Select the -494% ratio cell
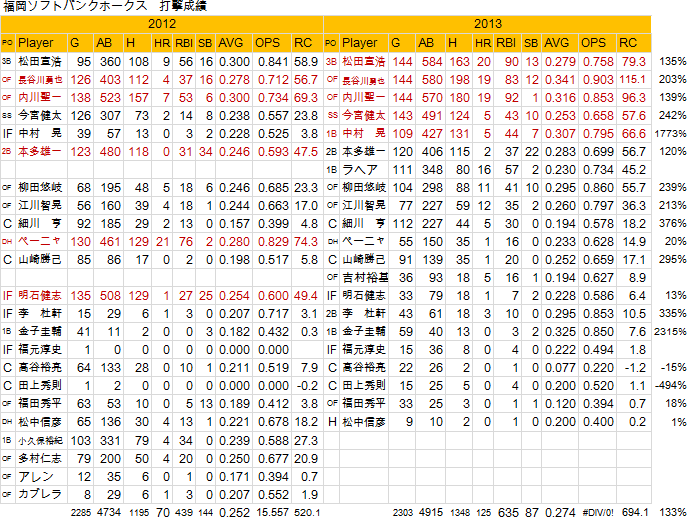This screenshot has width=687, height=517. pos(670,385)
